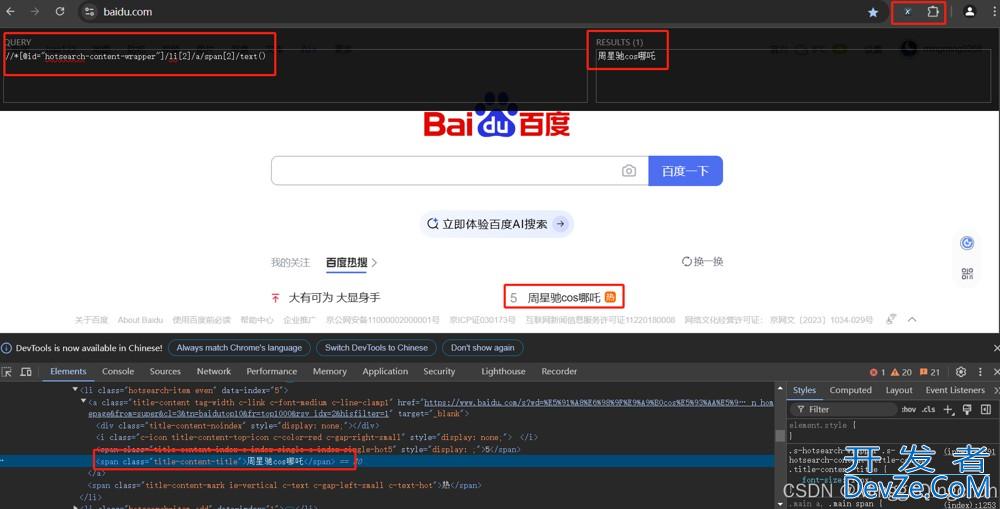The width and height of the screenshot is (1000, 509).
Task: Toggle the .cls element classes button
Action: (929, 409)
